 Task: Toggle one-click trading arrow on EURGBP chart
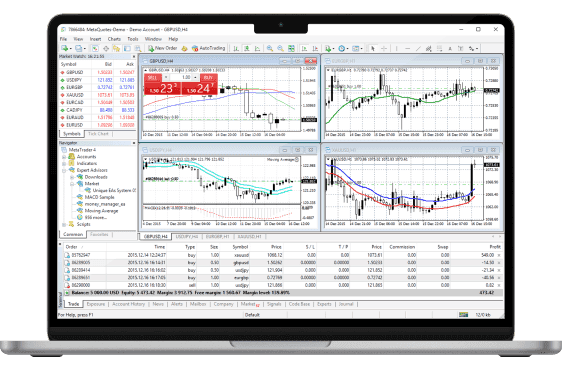328,70
